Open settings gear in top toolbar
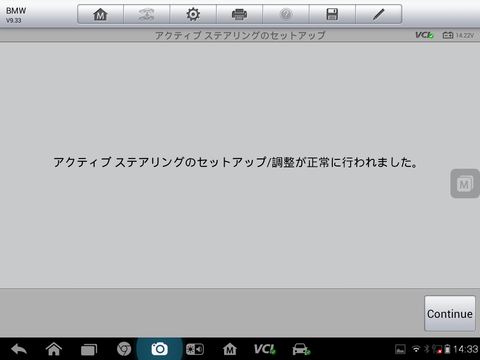This screenshot has width=480, height=360. point(193,14)
